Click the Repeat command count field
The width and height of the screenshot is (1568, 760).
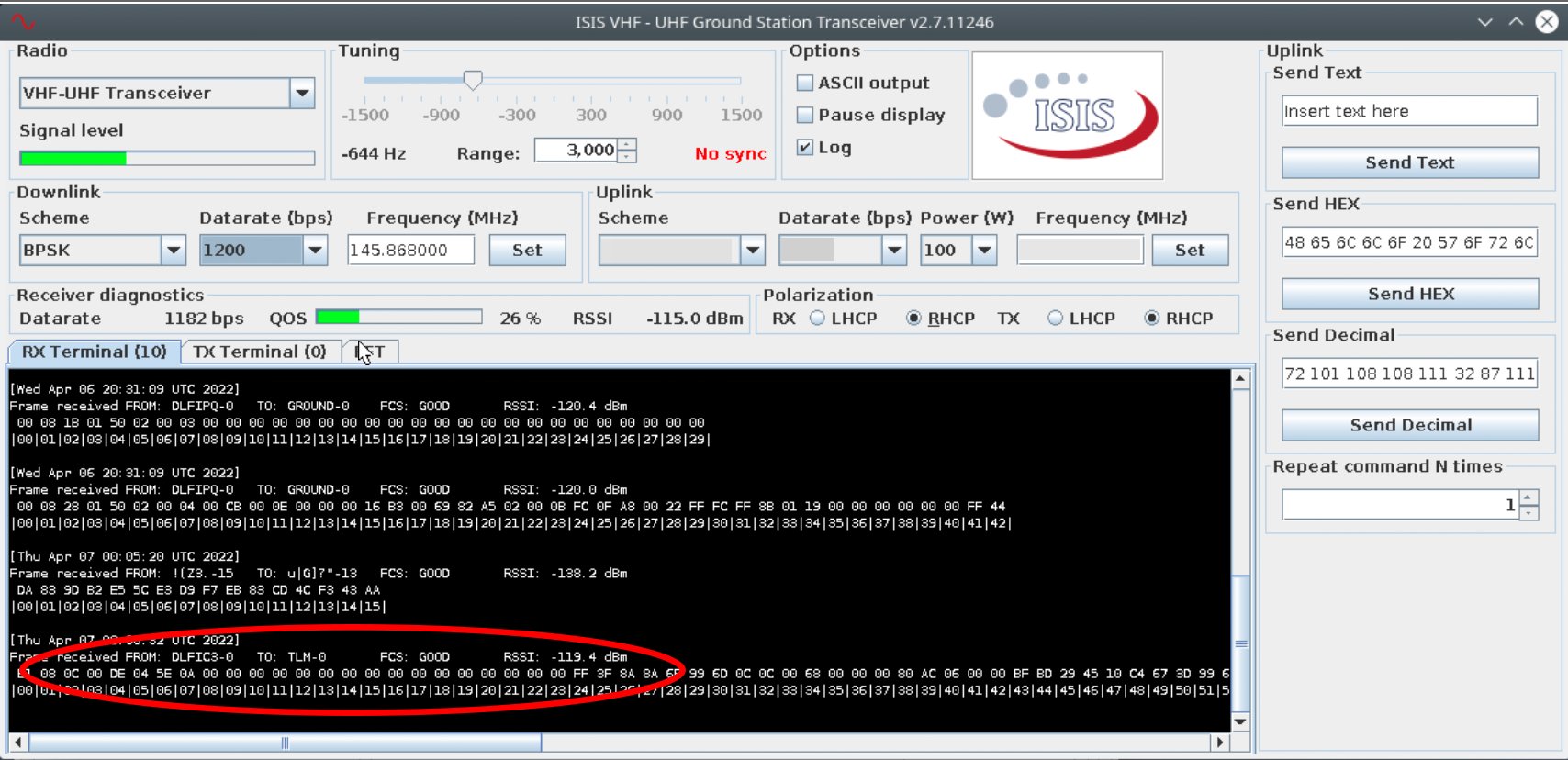(1401, 504)
